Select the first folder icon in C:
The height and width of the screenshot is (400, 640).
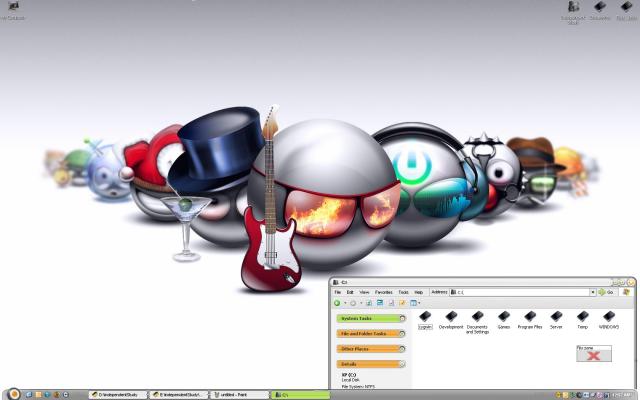425,320
